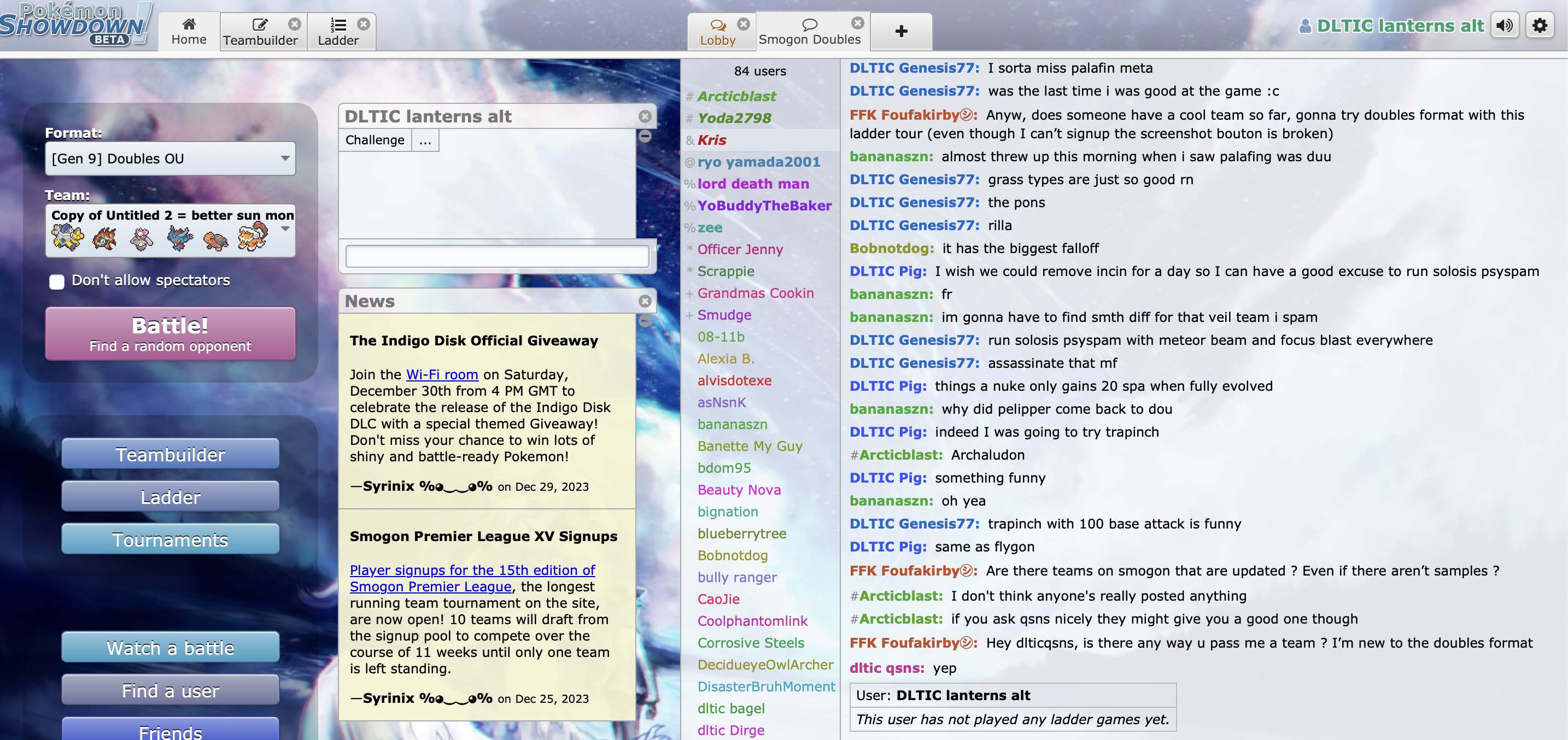Open the challenge options via the ... button
The width and height of the screenshot is (1568, 740).
pyautogui.click(x=424, y=140)
